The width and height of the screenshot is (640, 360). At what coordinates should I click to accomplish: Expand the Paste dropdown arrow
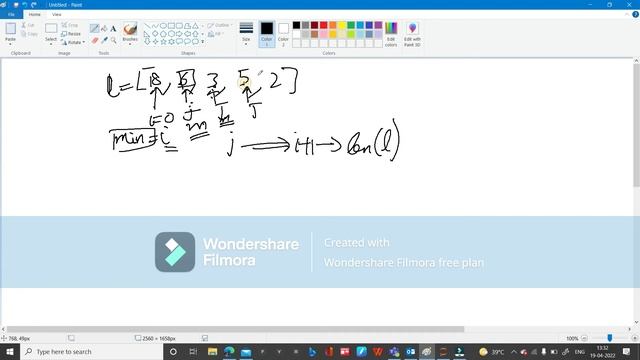tap(10, 44)
